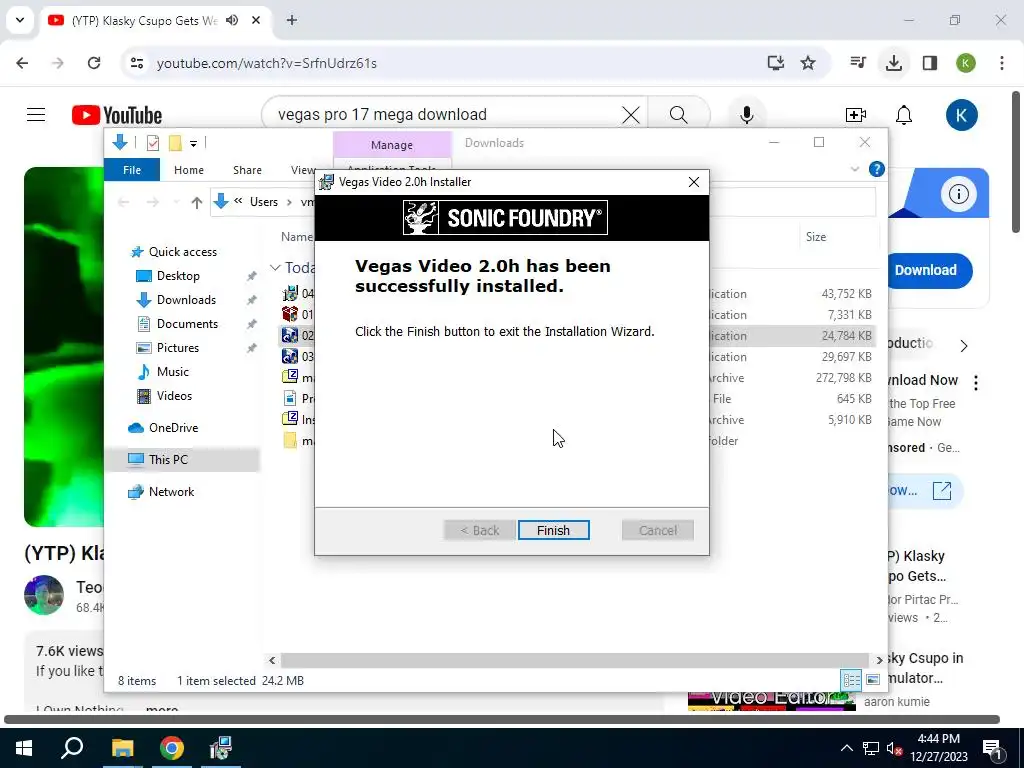Open Videos in Explorer navigation pane
1024x768 pixels.
(174, 396)
